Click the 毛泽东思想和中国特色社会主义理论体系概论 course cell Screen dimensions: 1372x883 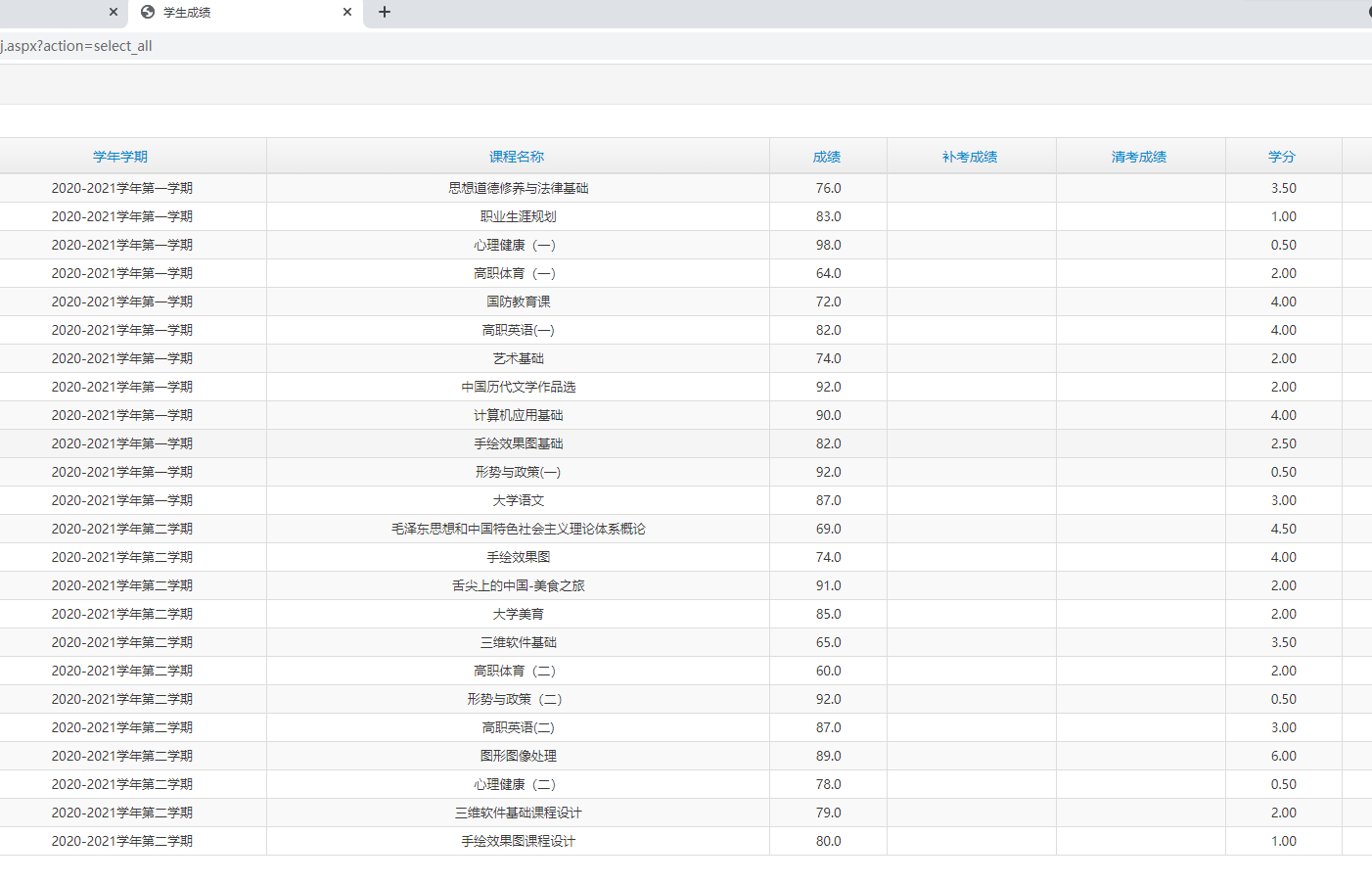tap(518, 529)
